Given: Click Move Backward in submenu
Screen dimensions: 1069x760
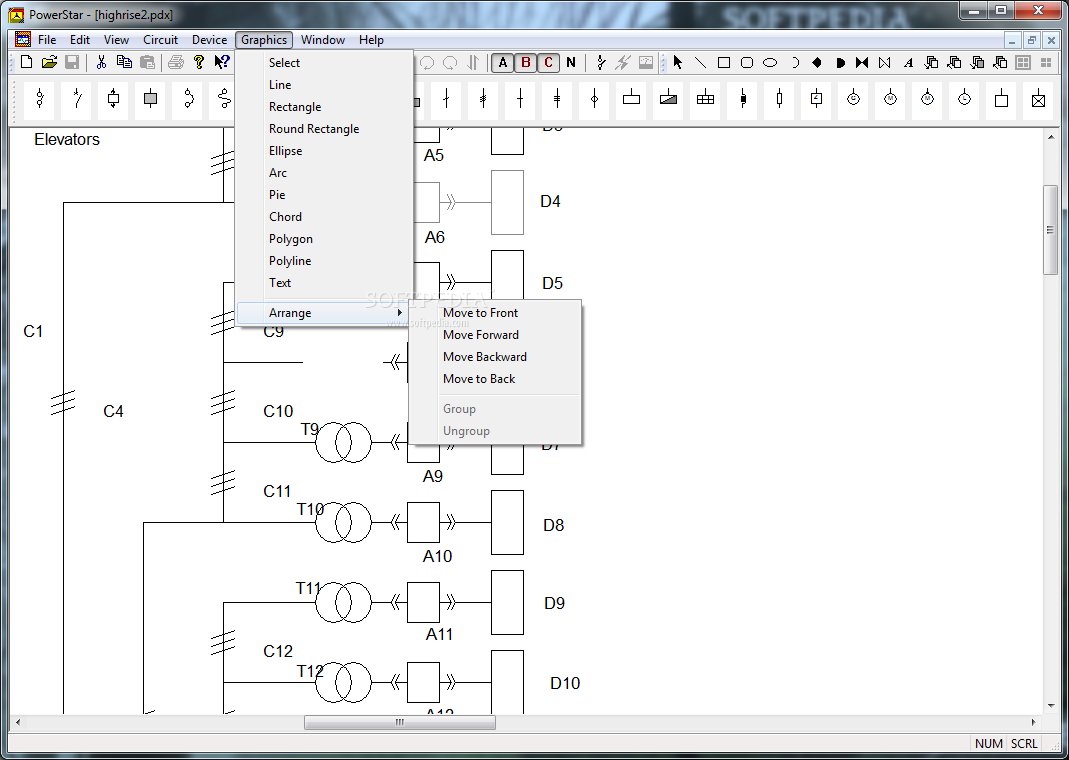Looking at the screenshot, I should (495, 357).
